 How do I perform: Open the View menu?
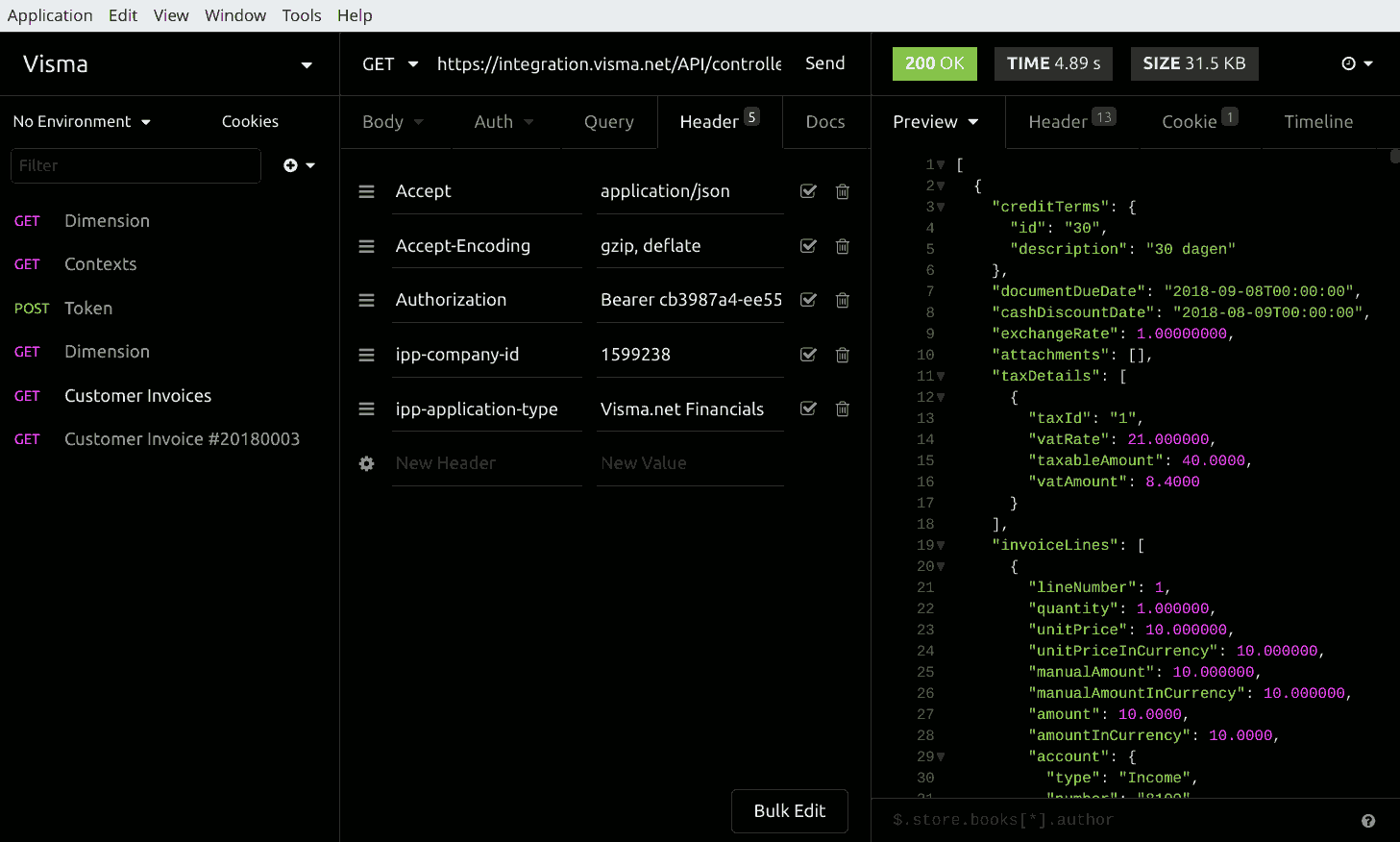pos(171,15)
